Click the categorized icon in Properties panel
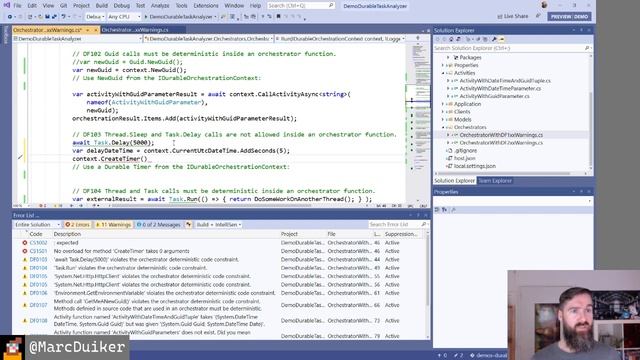640x360 pixels. (437, 209)
